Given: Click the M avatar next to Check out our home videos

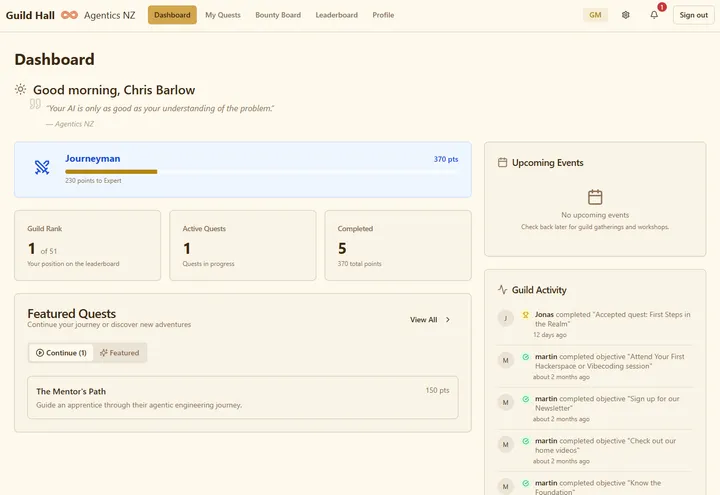Looking at the screenshot, I should pos(506,444).
